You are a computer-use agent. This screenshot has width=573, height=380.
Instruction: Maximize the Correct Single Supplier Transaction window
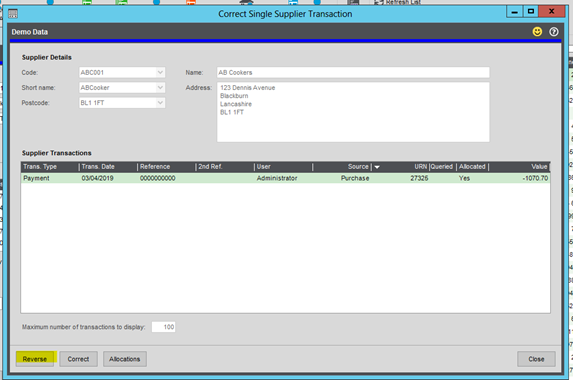pos(531,12)
